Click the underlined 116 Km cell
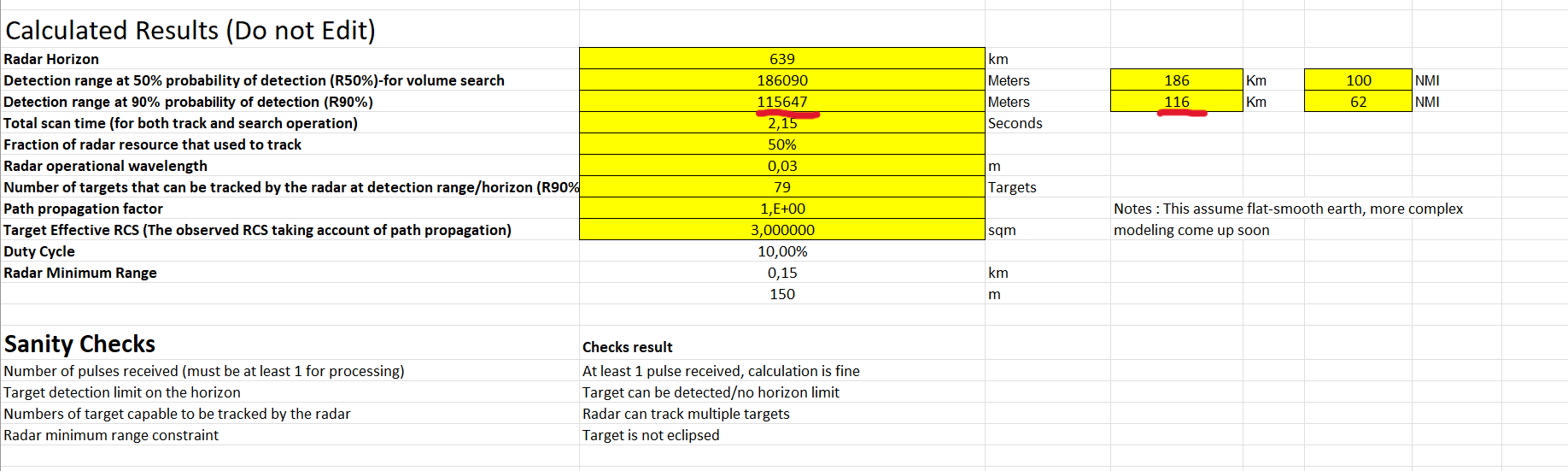This screenshot has height=471, width=1568. pos(1176,102)
